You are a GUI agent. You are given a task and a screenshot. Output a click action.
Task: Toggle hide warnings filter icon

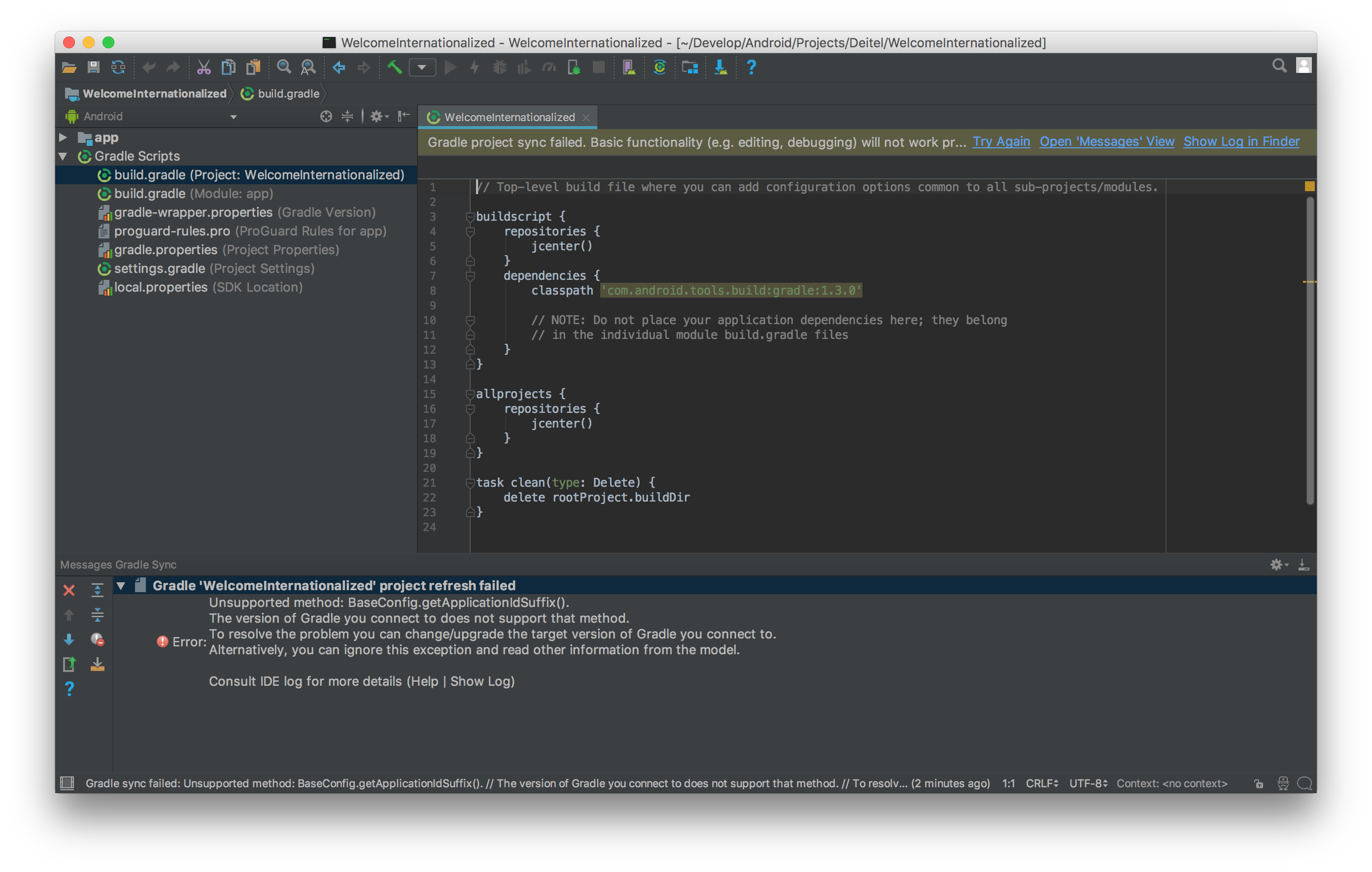98,639
